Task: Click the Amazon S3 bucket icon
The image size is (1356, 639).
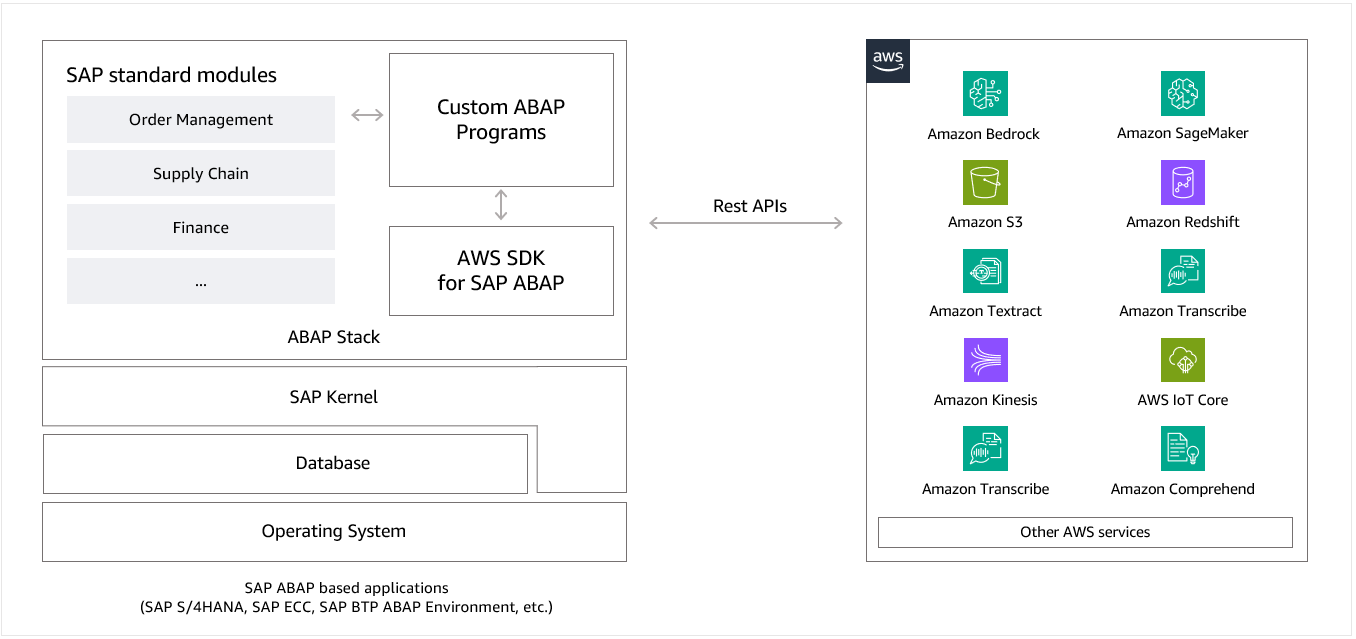Action: click(x=985, y=182)
